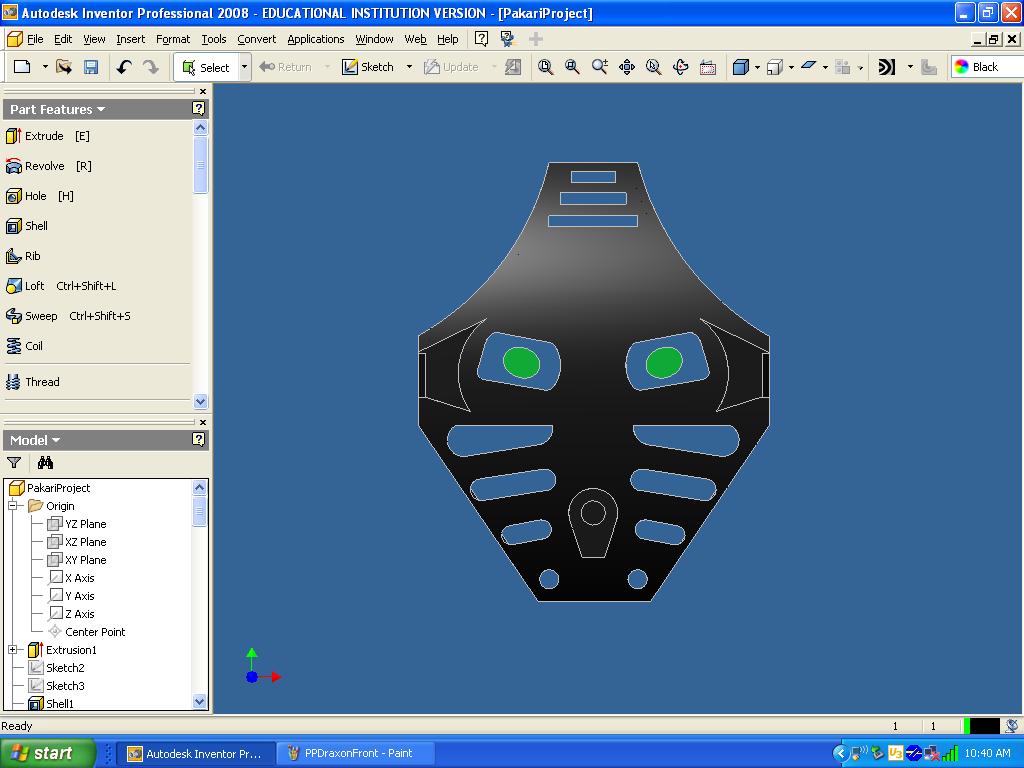Switch to PPDraxonFront Paint in taskbar
This screenshot has height=768, width=1024.
click(357, 753)
